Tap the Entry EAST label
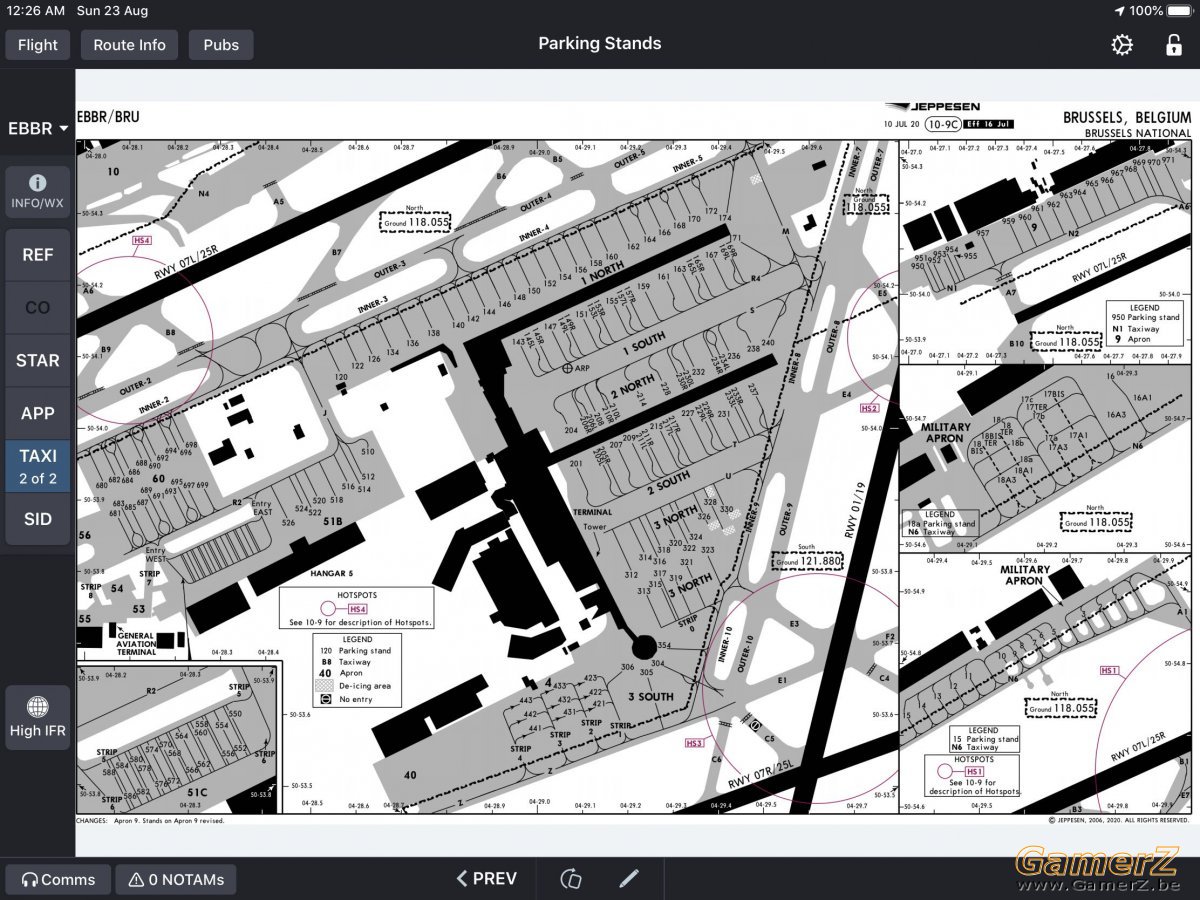 tap(262, 508)
